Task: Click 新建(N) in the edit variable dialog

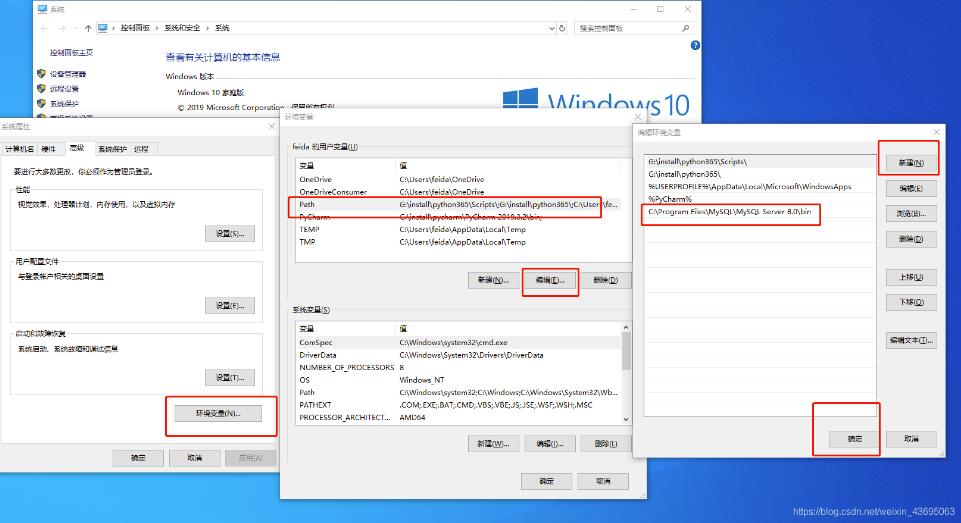Action: [x=911, y=162]
